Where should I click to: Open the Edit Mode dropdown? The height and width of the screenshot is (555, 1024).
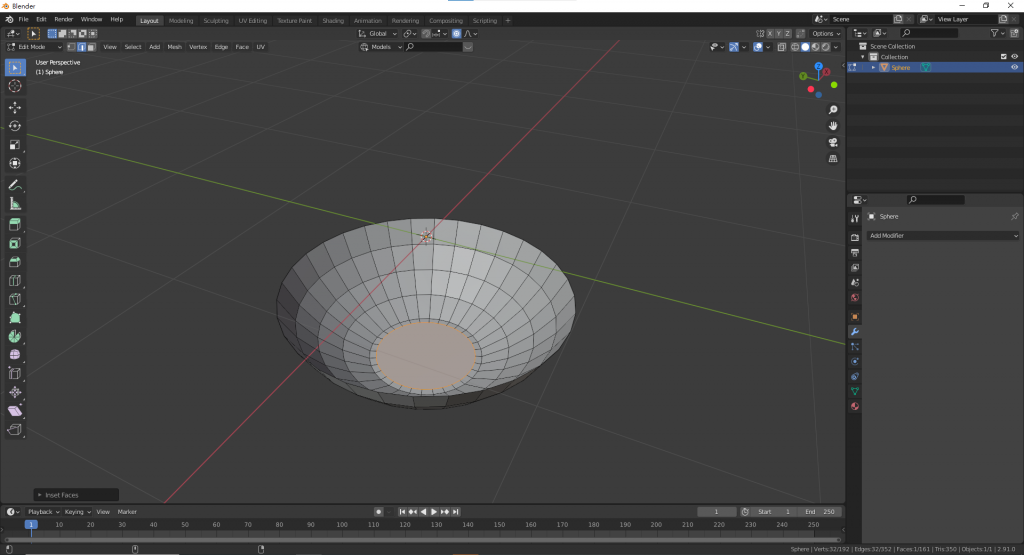(35, 47)
